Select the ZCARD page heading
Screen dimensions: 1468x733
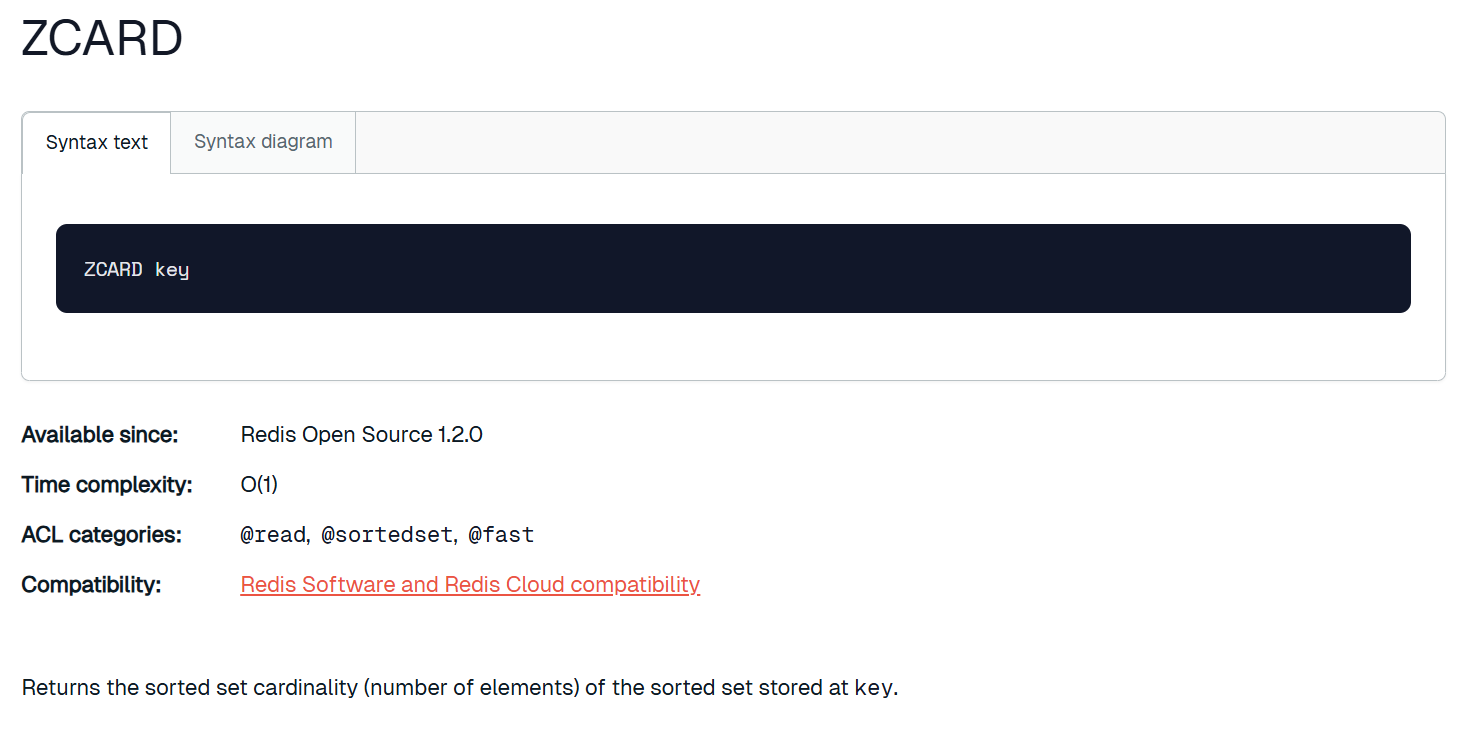point(102,39)
